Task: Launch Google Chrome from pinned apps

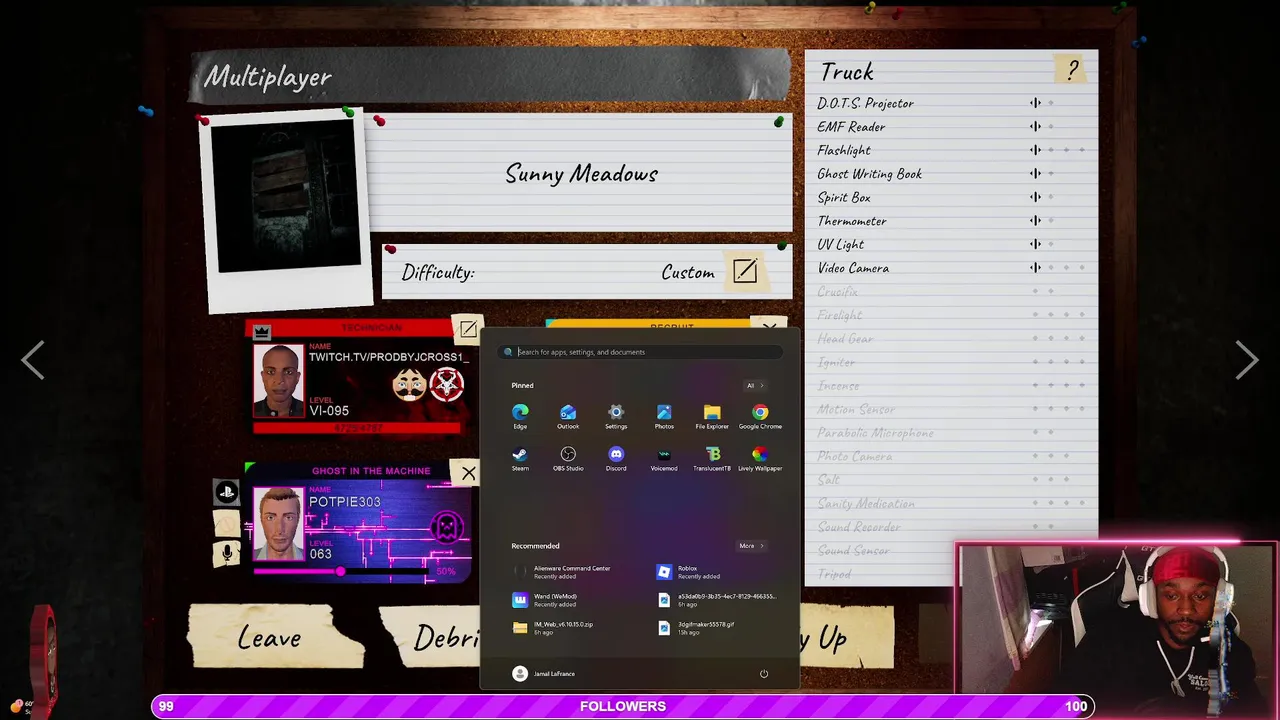Action: pyautogui.click(x=760, y=417)
